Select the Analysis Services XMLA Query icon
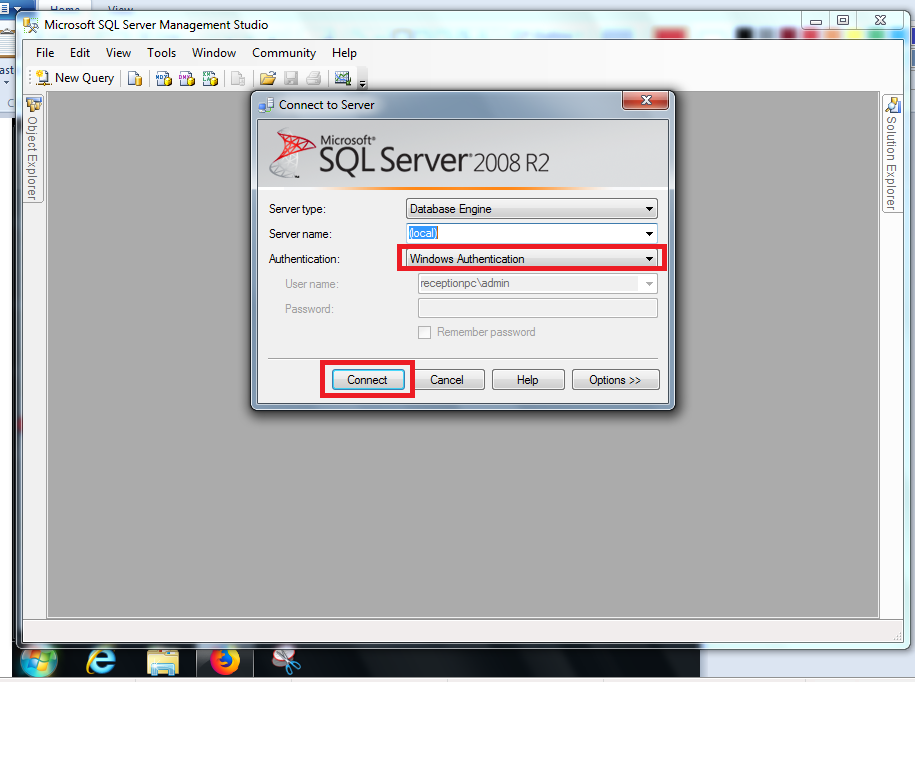This screenshot has height=768, width=915. click(x=210, y=78)
